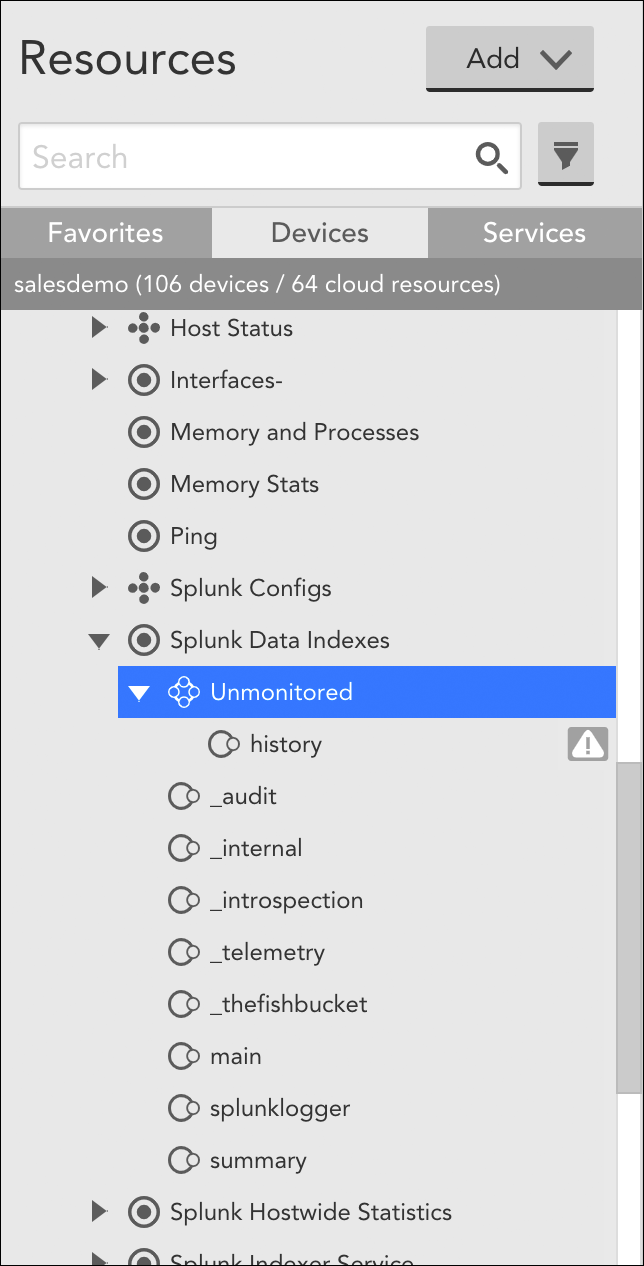644x1266 pixels.
Task: Switch to the Services tab
Action: 534,233
